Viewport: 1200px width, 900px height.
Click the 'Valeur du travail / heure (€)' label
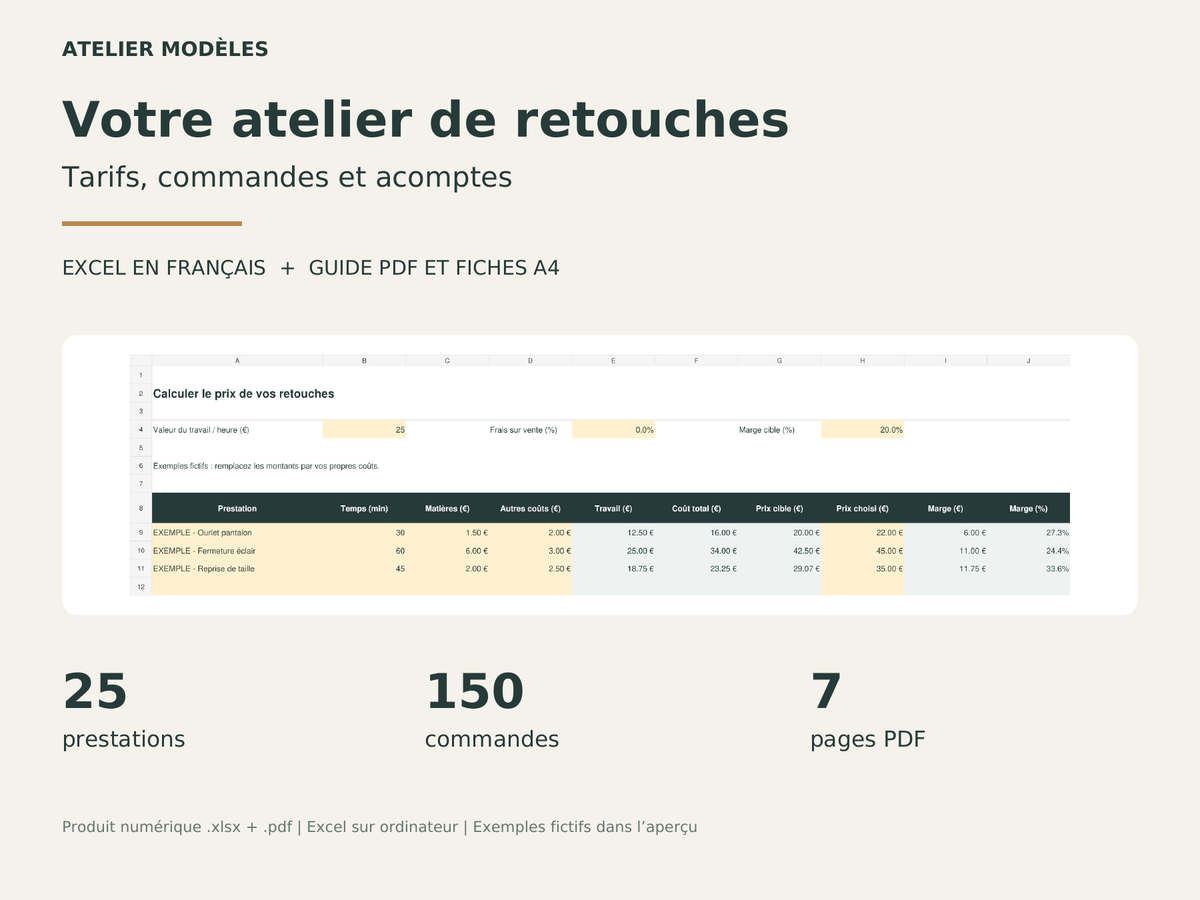coord(201,430)
